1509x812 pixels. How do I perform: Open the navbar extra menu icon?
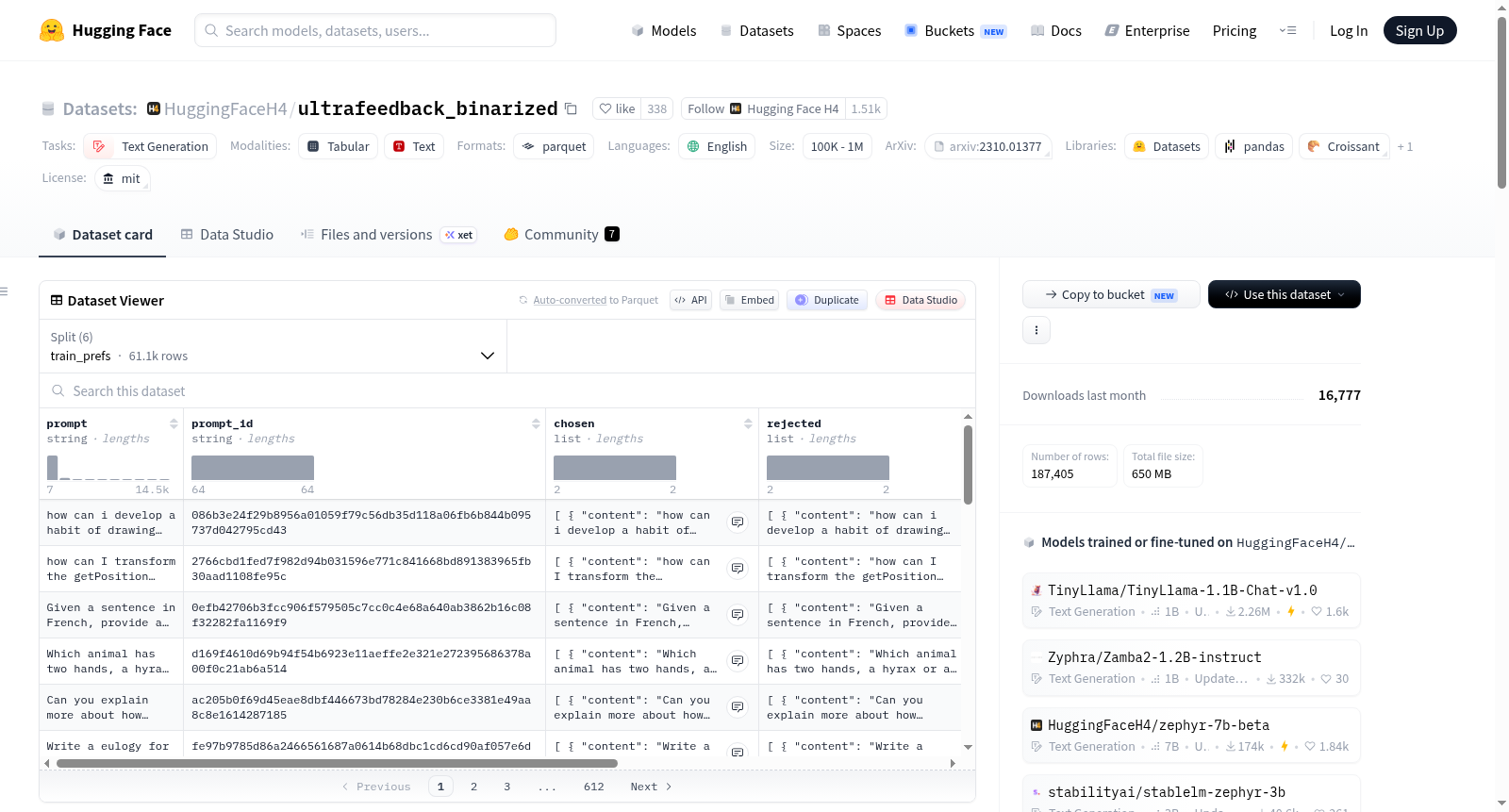coord(1287,31)
